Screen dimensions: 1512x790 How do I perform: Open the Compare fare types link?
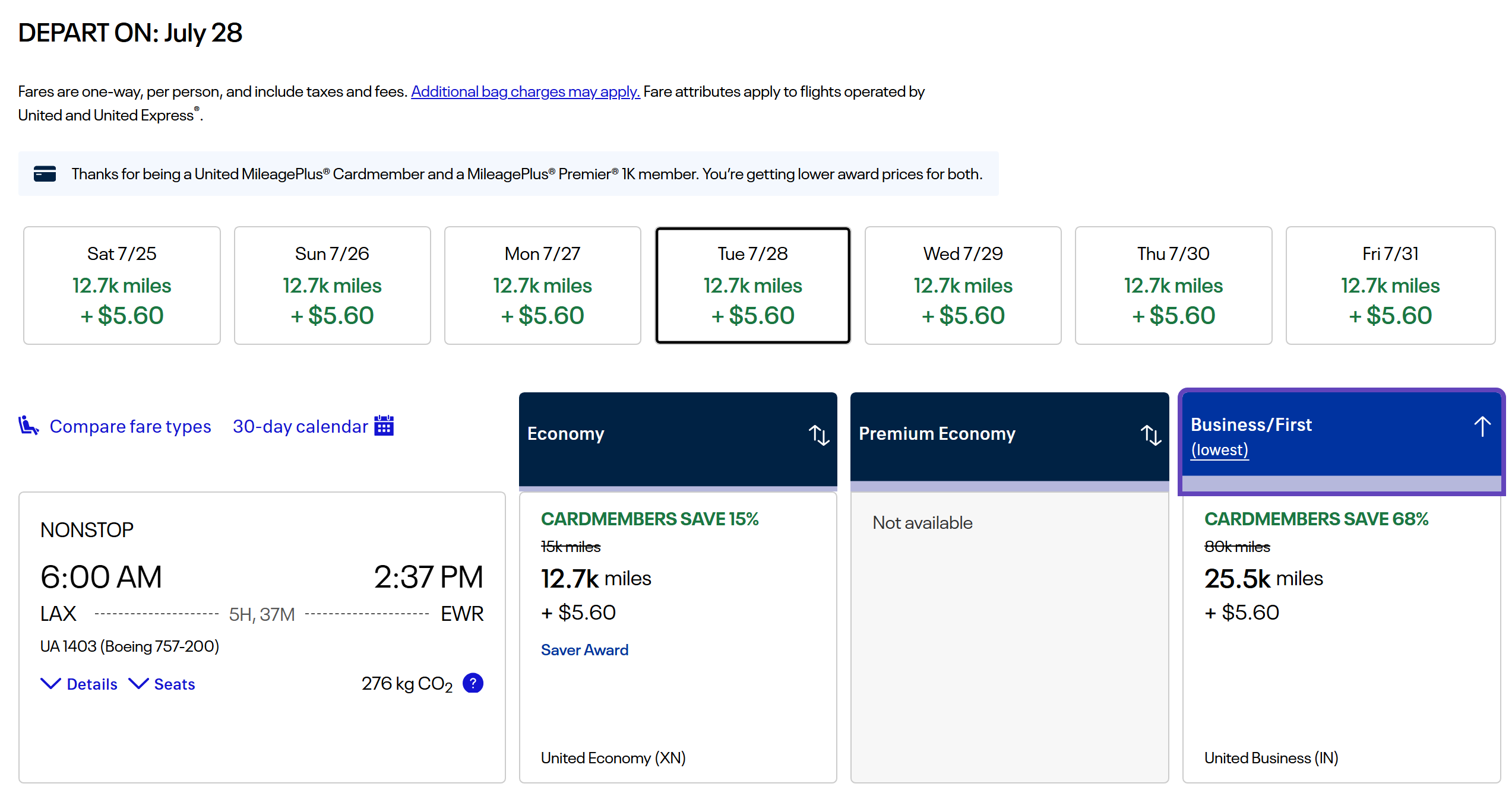130,426
